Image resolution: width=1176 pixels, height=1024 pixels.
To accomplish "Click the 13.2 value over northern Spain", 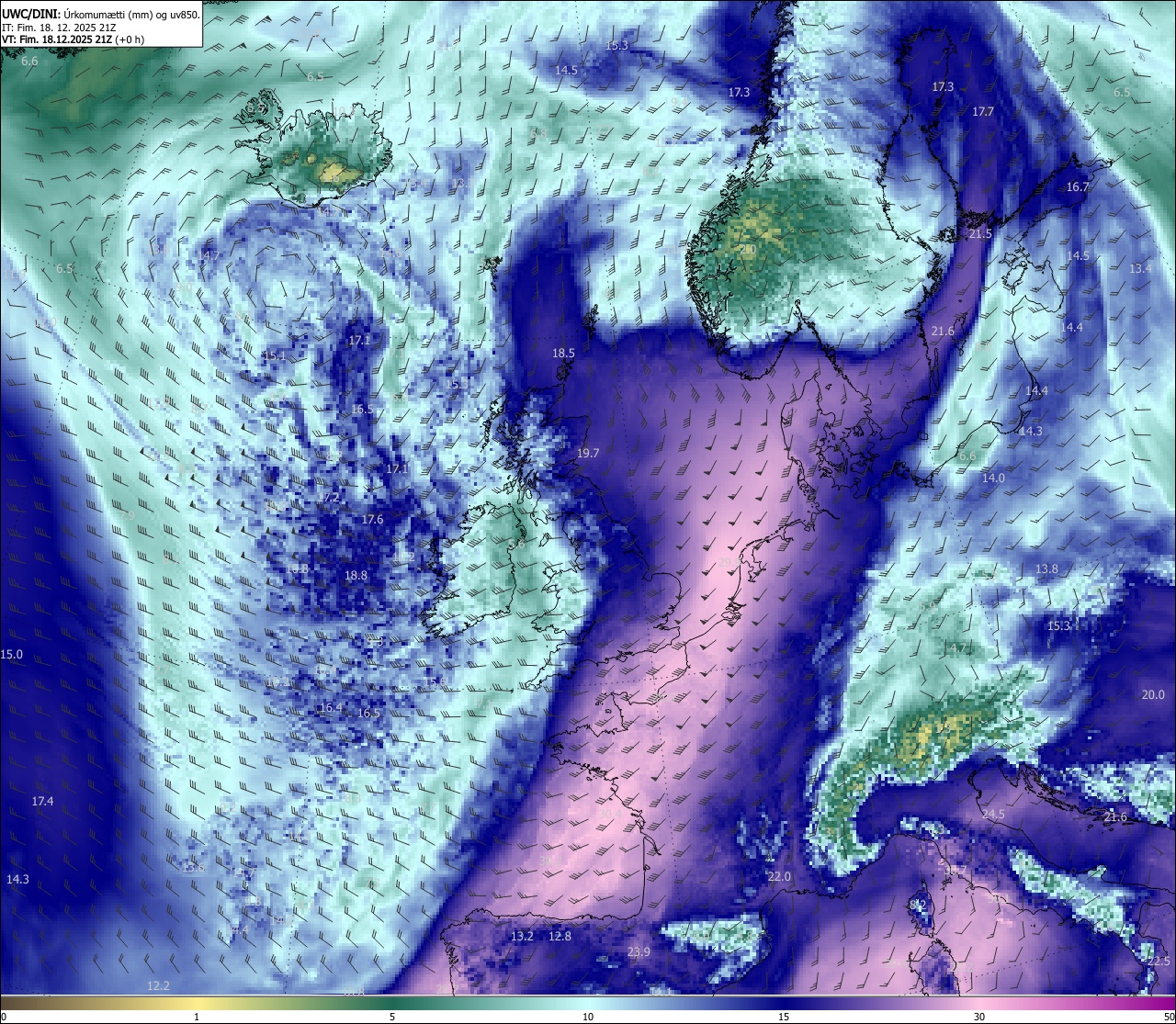I will click(x=522, y=937).
